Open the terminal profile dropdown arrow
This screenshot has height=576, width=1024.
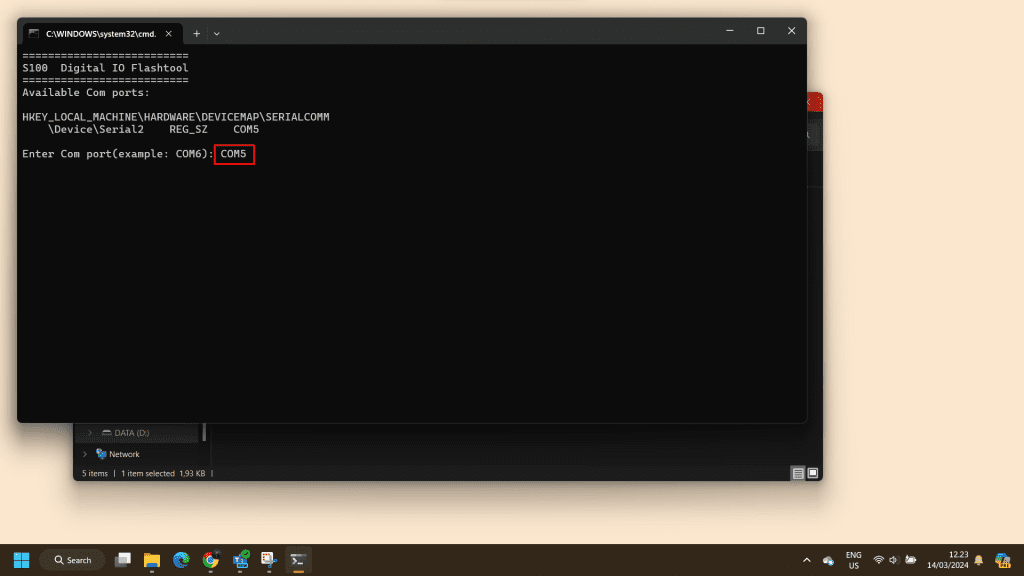coord(216,33)
